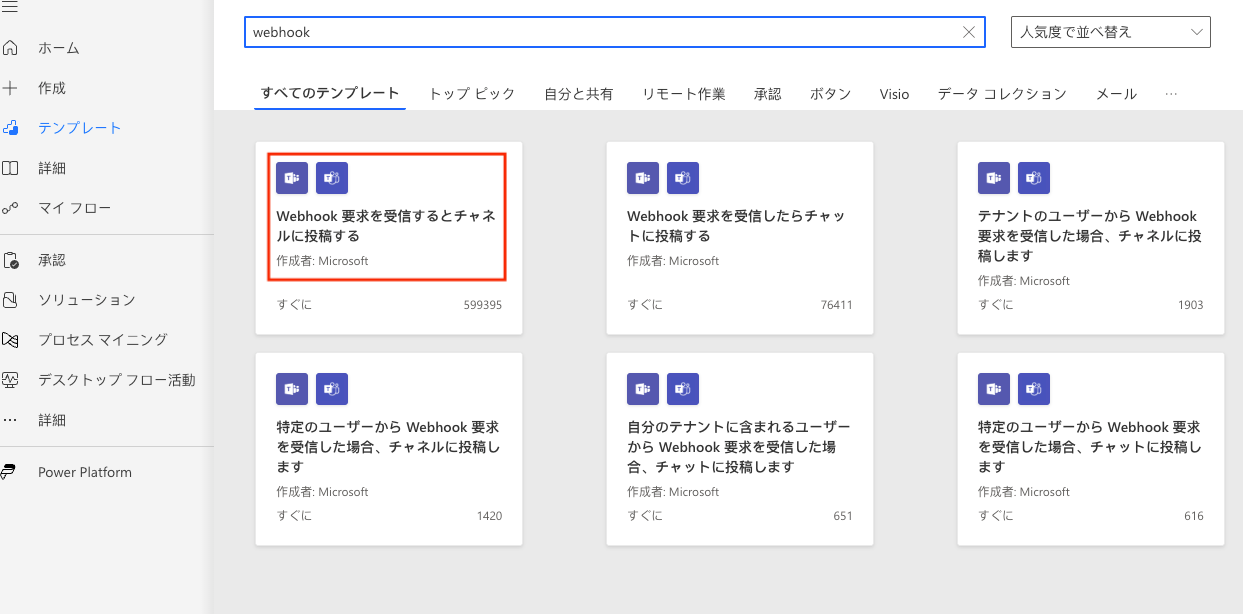Click second Teams icon on the 1420 card
The height and width of the screenshot is (614, 1243).
(x=332, y=389)
